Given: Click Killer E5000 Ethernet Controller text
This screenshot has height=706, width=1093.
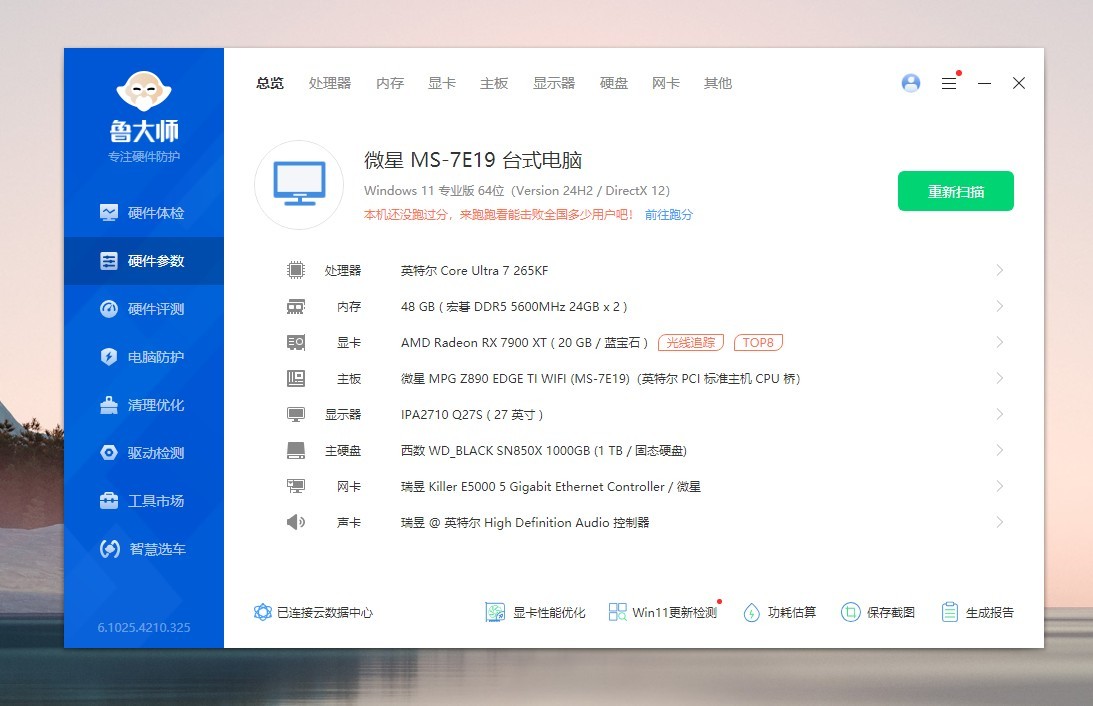Looking at the screenshot, I should [551, 486].
